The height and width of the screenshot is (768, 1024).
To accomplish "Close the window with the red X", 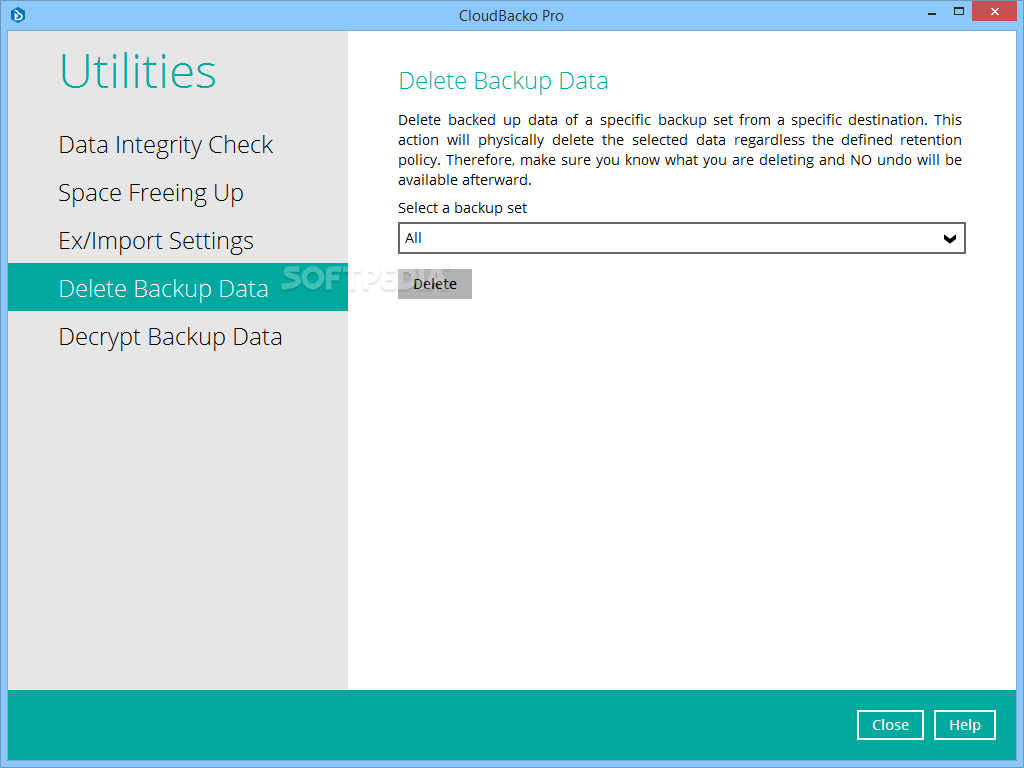I will pos(995,11).
